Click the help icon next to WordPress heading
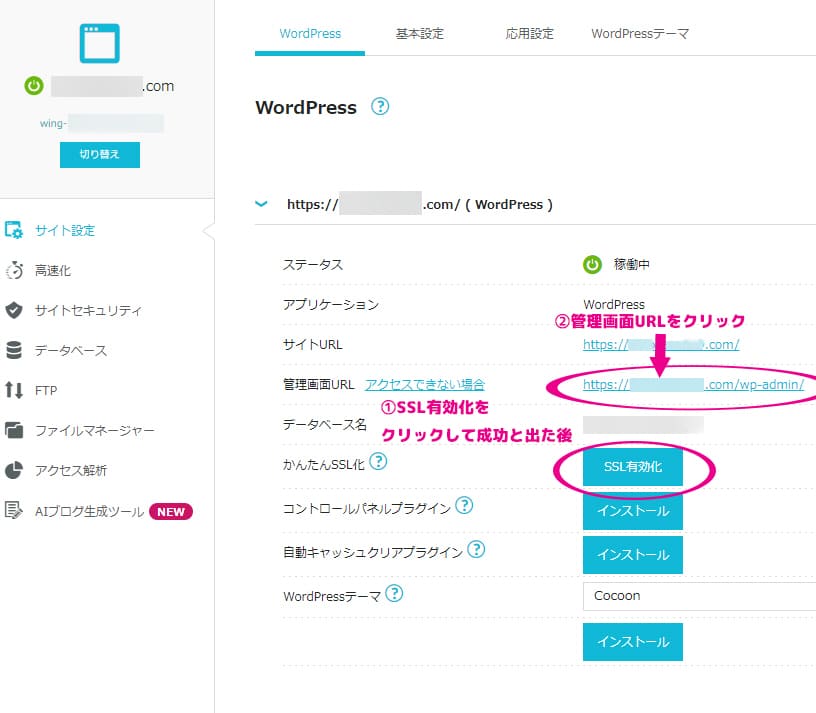 [x=380, y=107]
